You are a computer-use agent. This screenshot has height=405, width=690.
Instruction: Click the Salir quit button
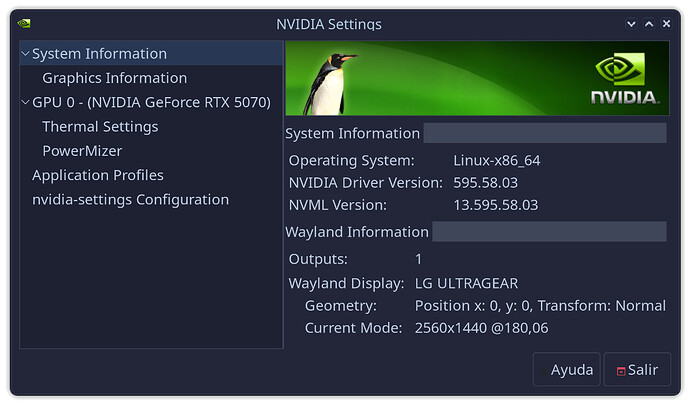click(x=637, y=369)
